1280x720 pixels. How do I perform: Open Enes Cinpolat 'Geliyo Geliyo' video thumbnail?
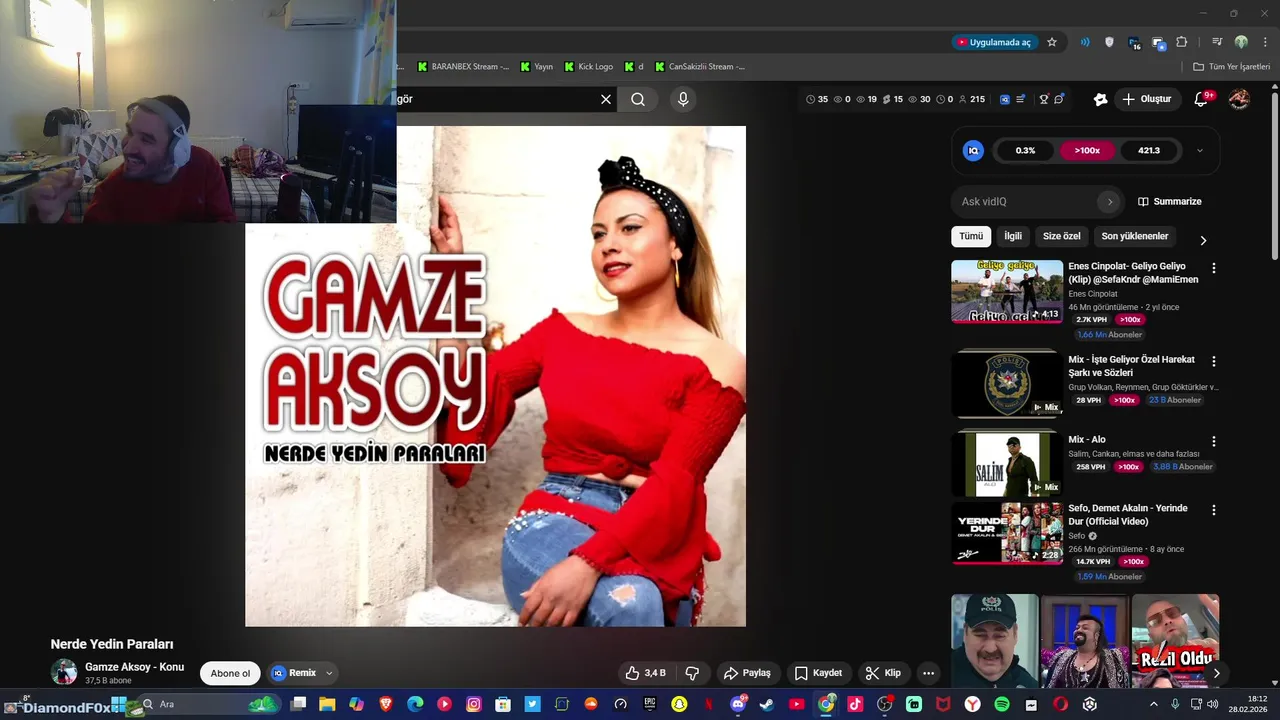(x=1007, y=291)
